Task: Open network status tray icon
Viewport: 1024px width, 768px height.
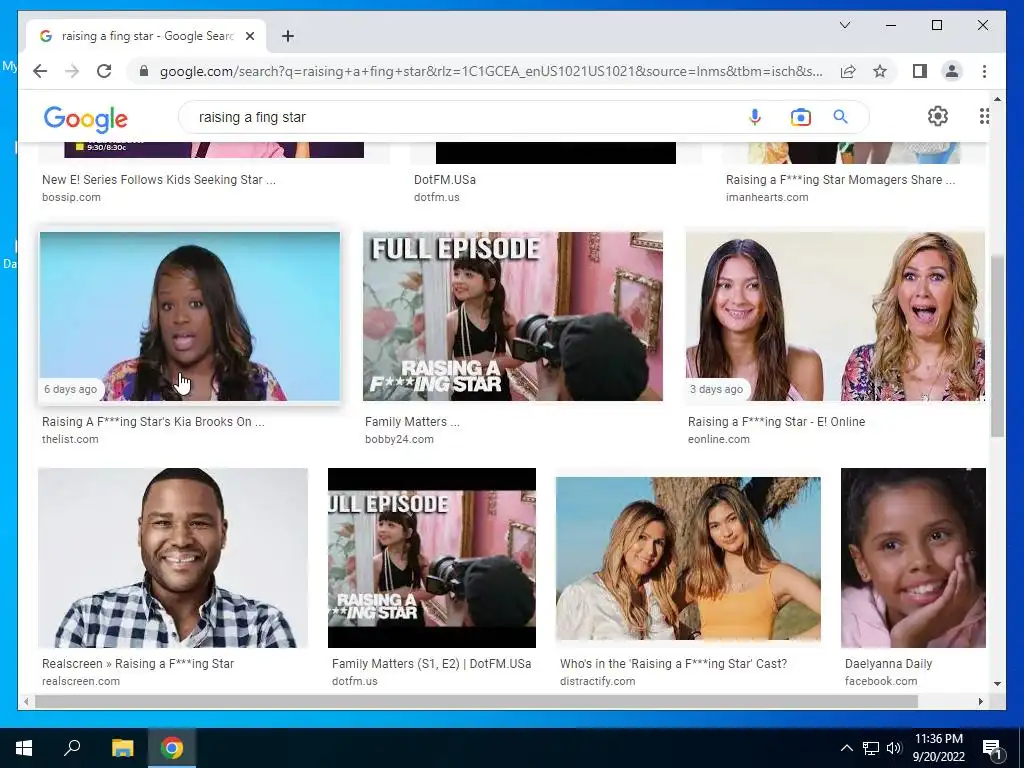Action: tap(871, 748)
